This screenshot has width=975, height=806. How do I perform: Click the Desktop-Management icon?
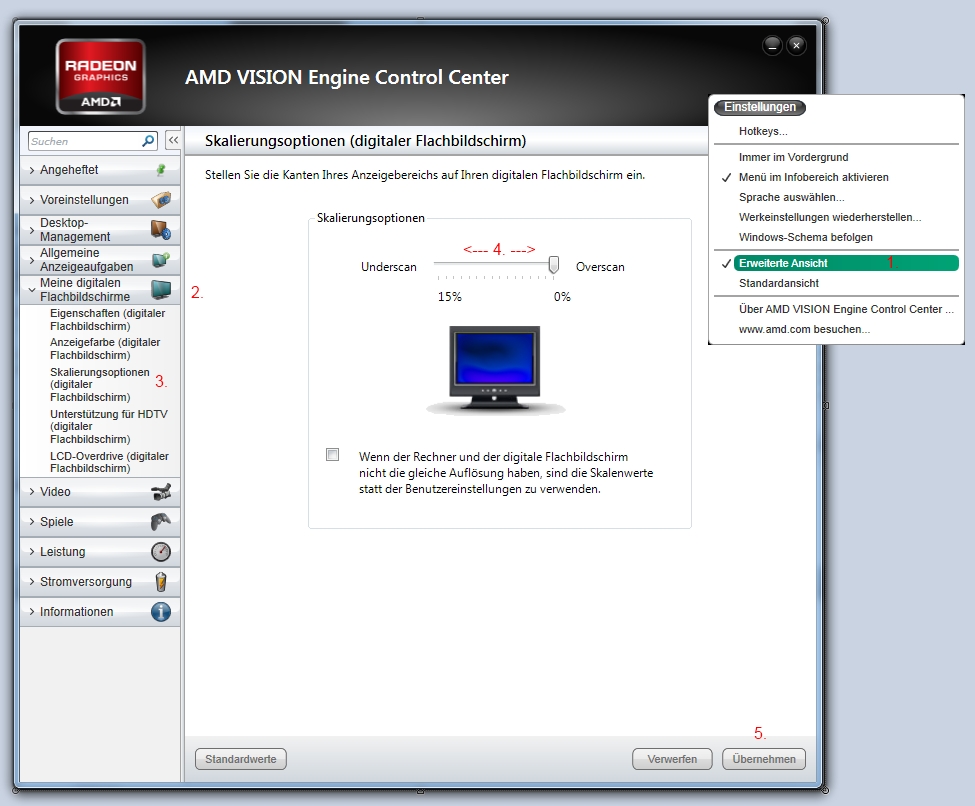[161, 229]
